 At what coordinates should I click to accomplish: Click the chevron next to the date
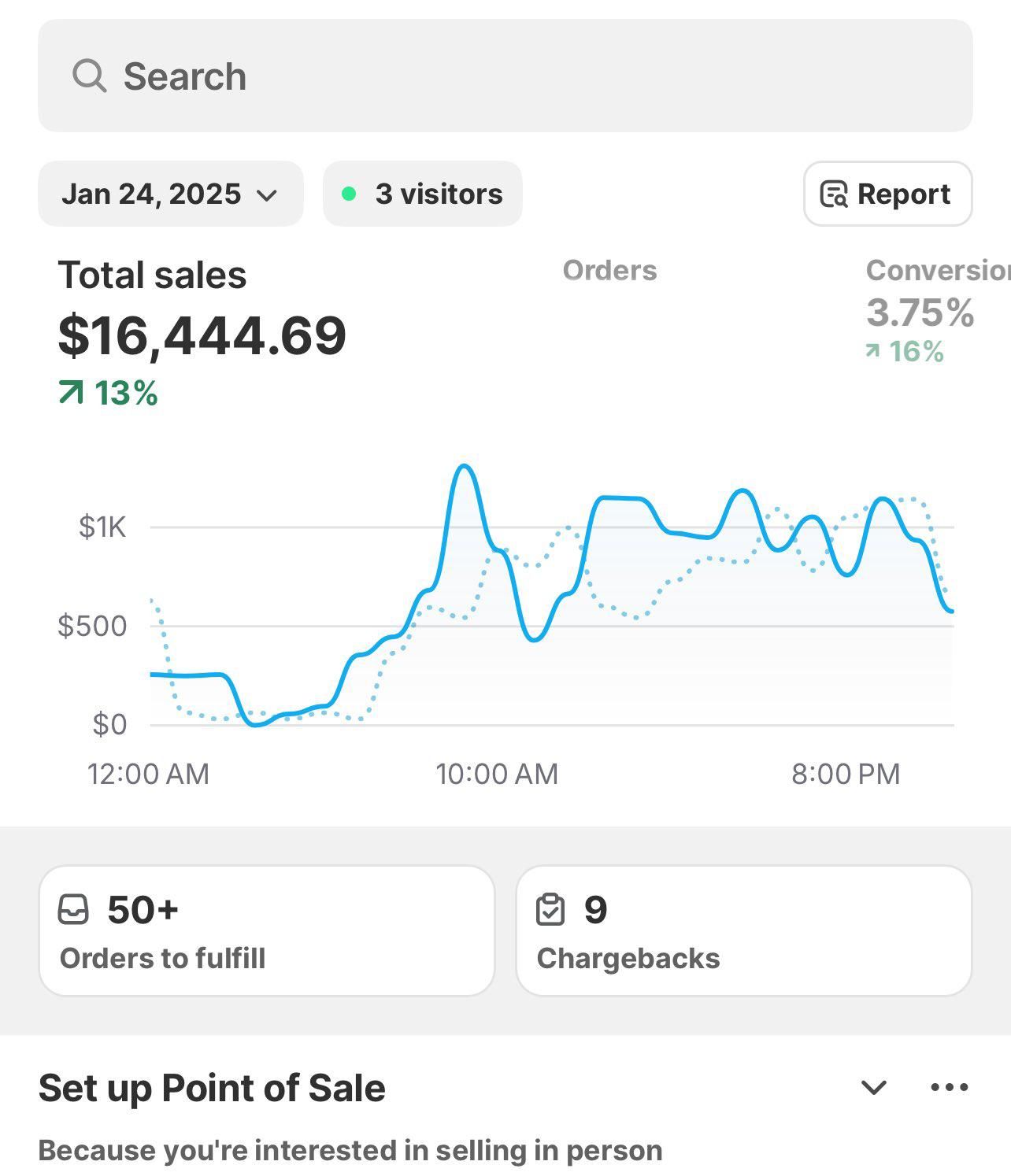(268, 194)
